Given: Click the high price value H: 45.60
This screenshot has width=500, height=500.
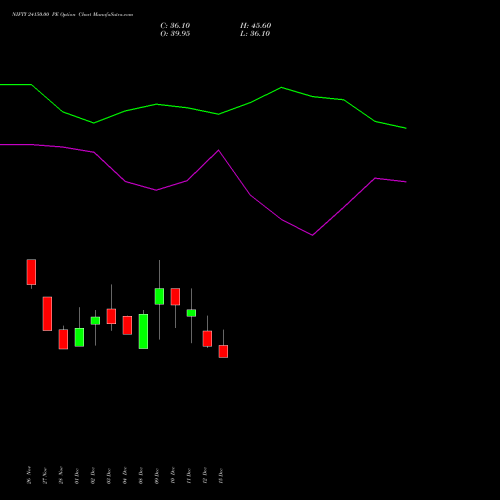Looking at the screenshot, I should [x=256, y=26].
